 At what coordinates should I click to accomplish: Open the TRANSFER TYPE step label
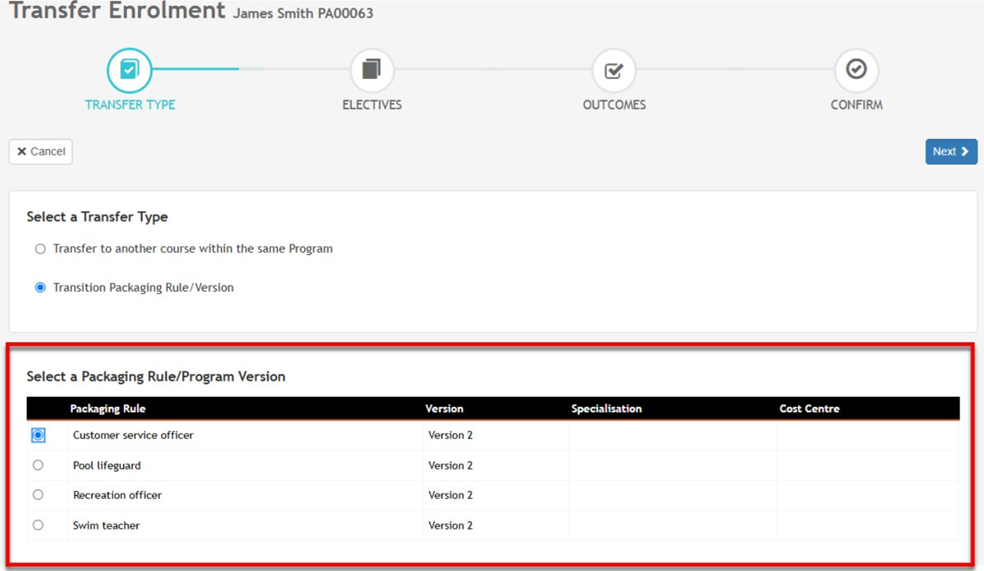[130, 105]
